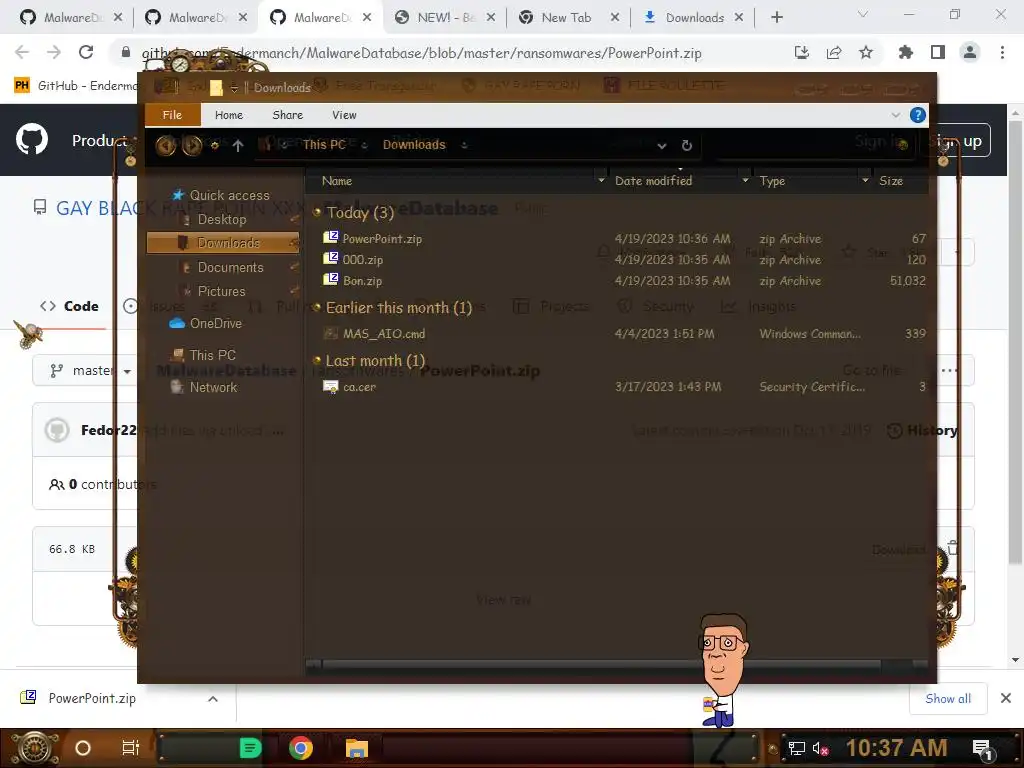The width and height of the screenshot is (1024, 768).
Task: Open the File menu in Explorer ribbon
Action: pos(172,115)
